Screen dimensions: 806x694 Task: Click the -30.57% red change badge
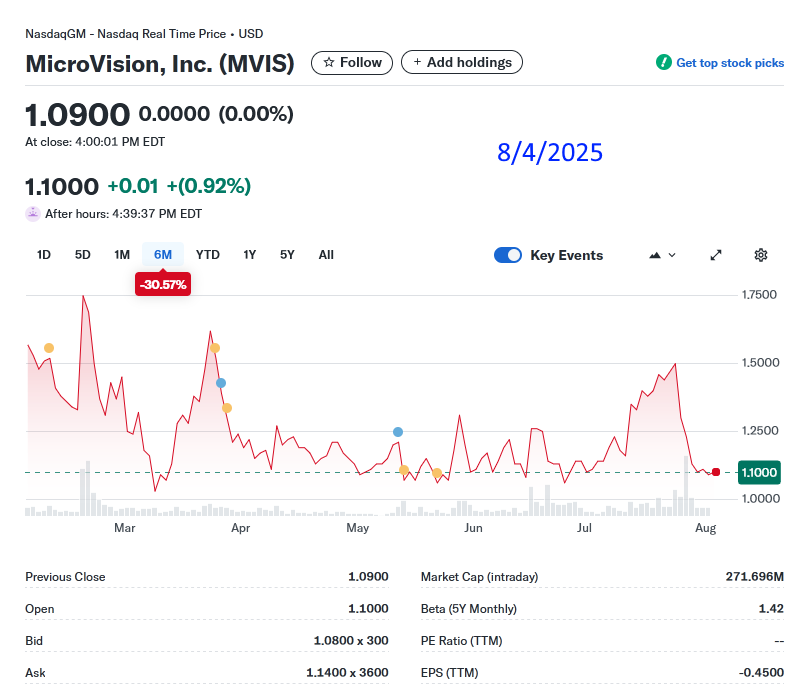tap(163, 284)
